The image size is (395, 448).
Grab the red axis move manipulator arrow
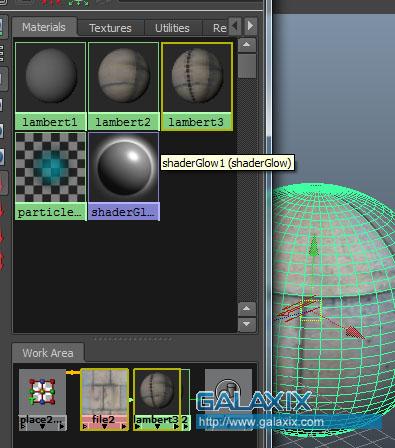pyautogui.click(x=355, y=332)
